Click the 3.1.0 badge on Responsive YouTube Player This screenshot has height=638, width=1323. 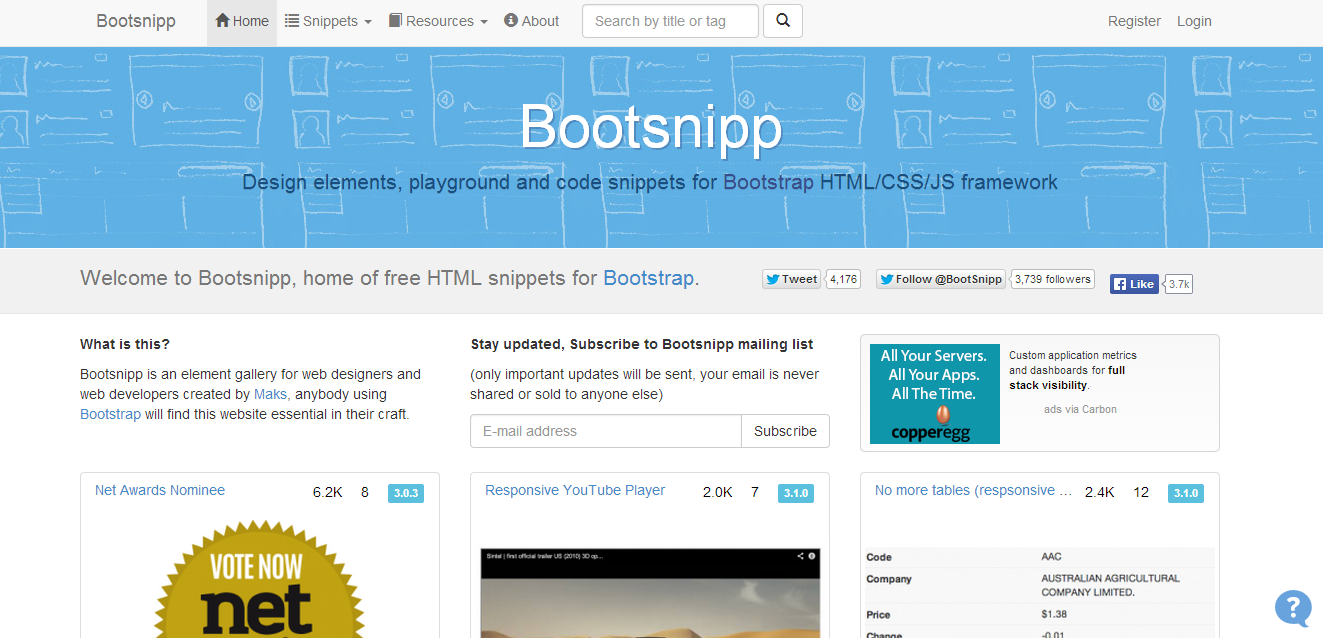coord(796,493)
